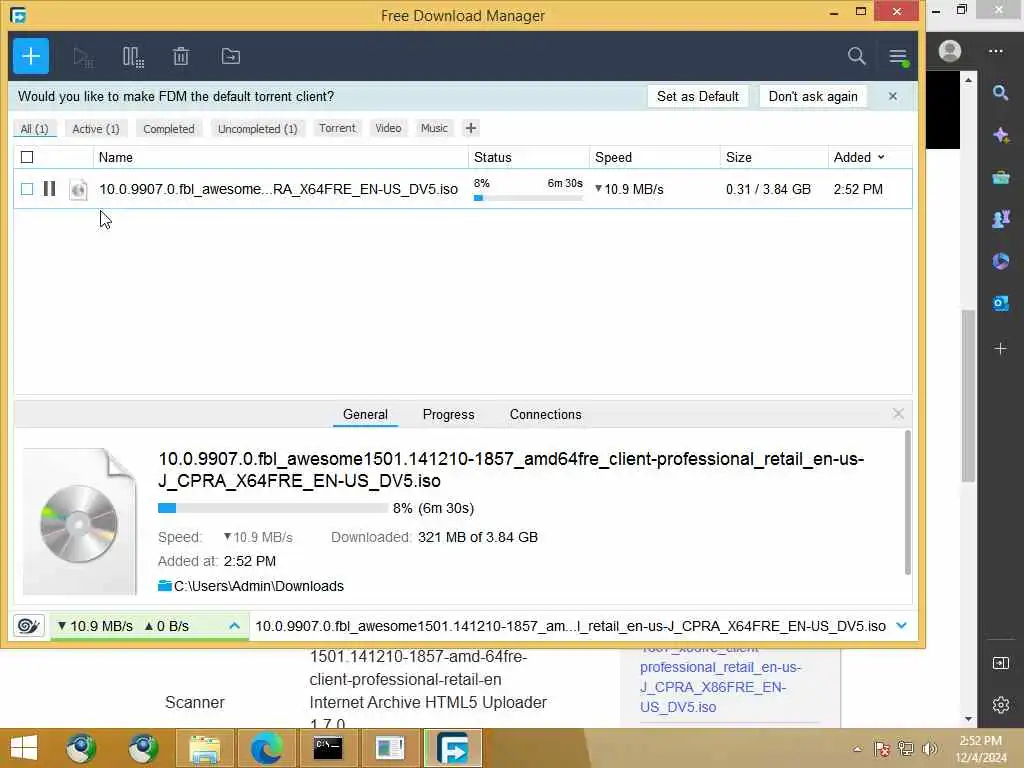The height and width of the screenshot is (768, 1024).
Task: Click large disc file thumbnail
Action: (80, 522)
